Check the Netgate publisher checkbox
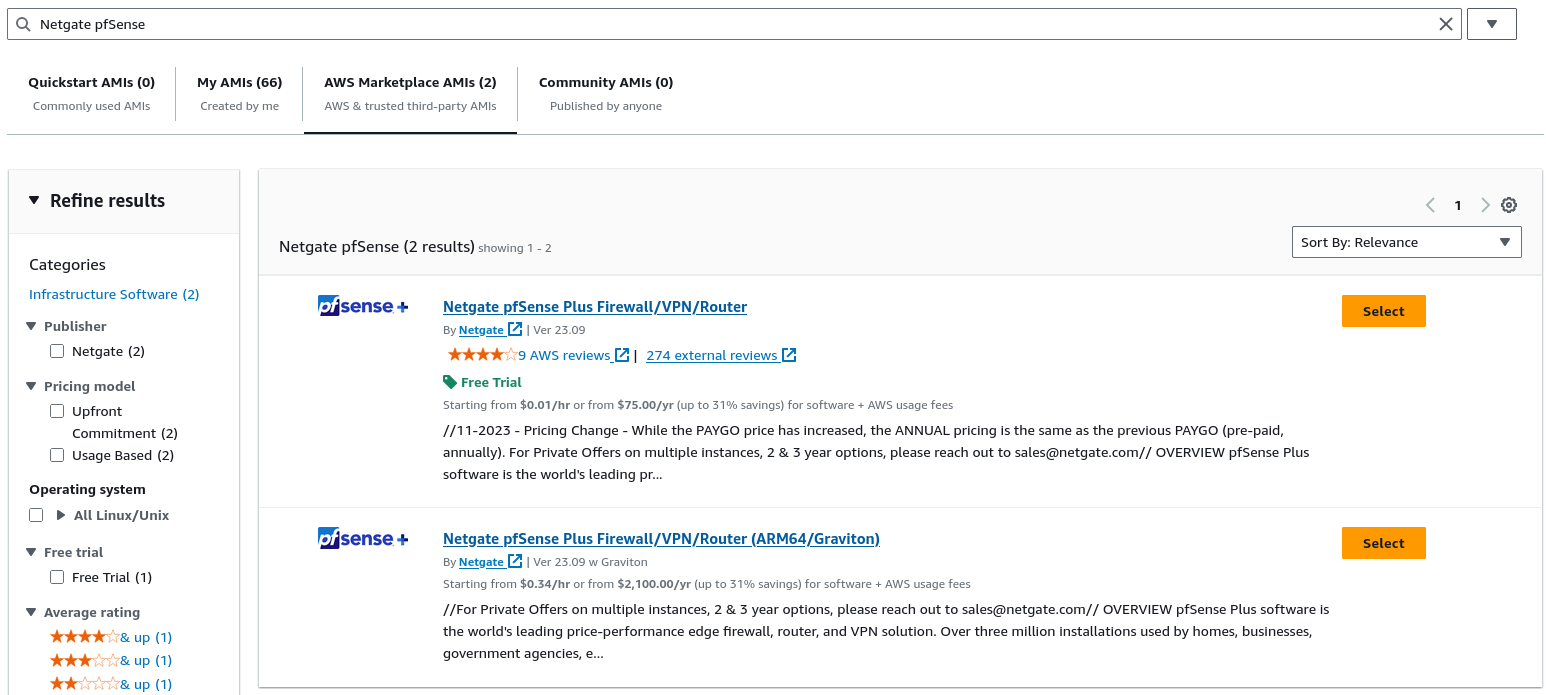1546x695 pixels. (57, 351)
